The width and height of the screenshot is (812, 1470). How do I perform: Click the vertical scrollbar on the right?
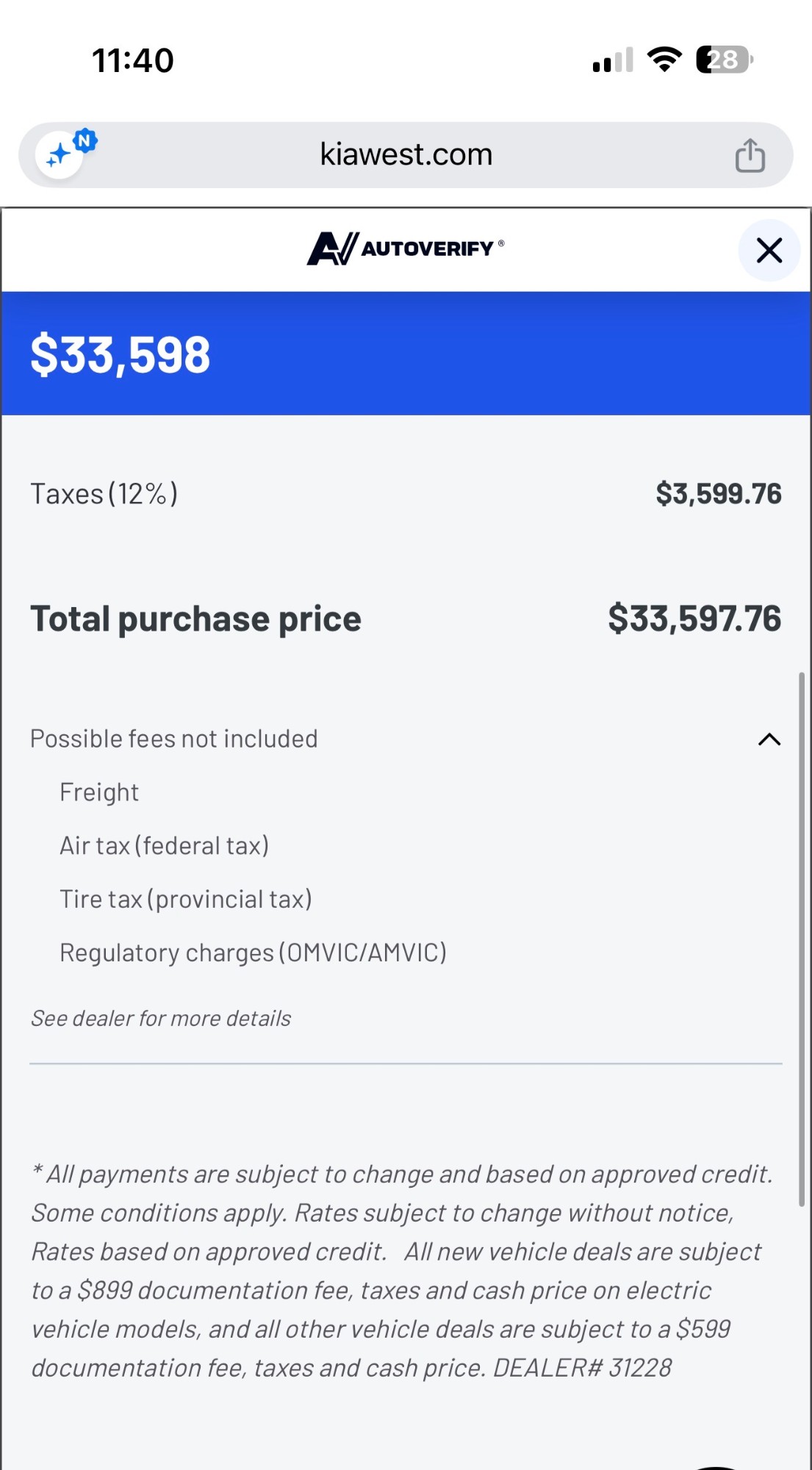pyautogui.click(x=801, y=939)
